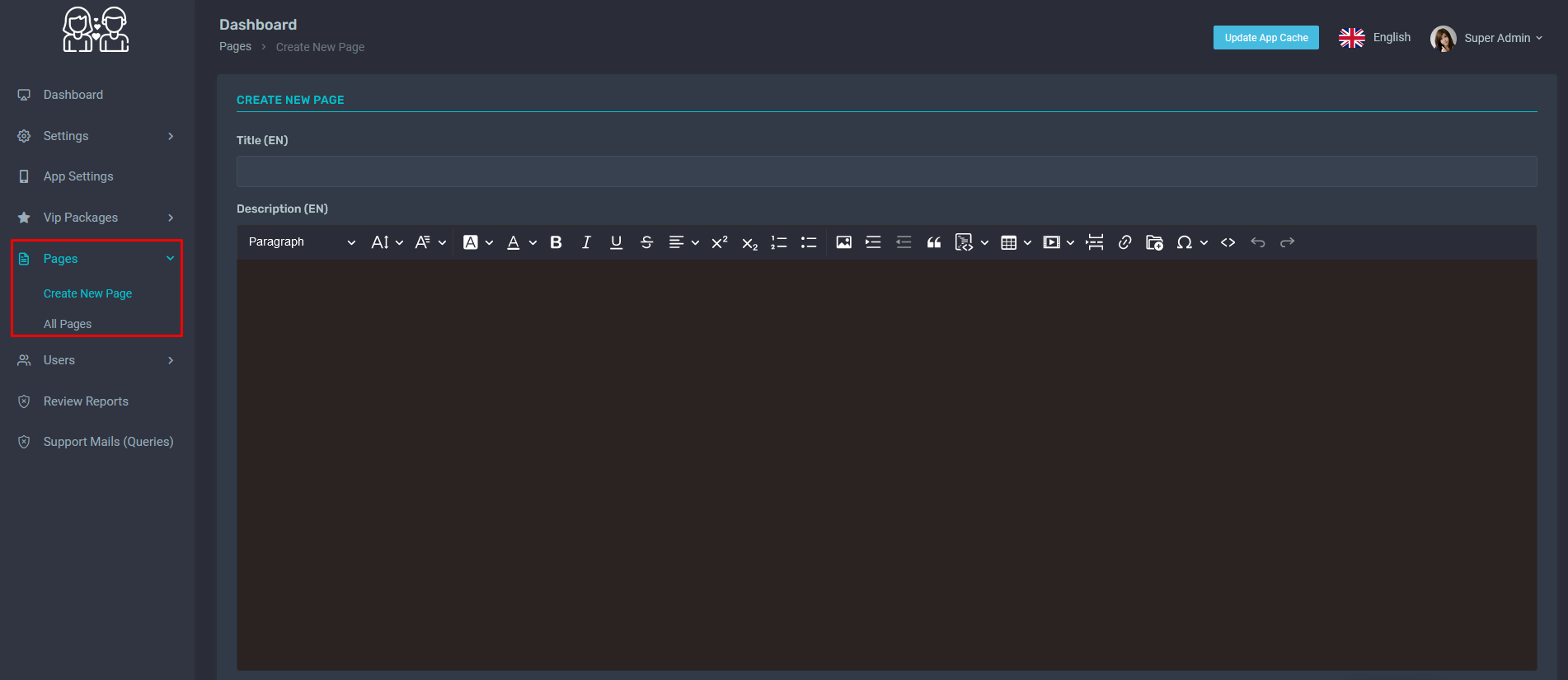Screen dimensions: 1568x680
Task: Open the source code view icon
Action: pyautogui.click(x=1228, y=242)
